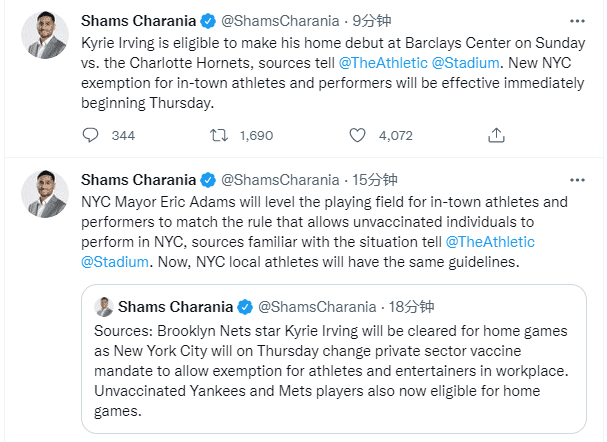This screenshot has height=442, width=607.
Task: Click the 15分钟 timestamp on the second tweet
Action: tap(372, 181)
